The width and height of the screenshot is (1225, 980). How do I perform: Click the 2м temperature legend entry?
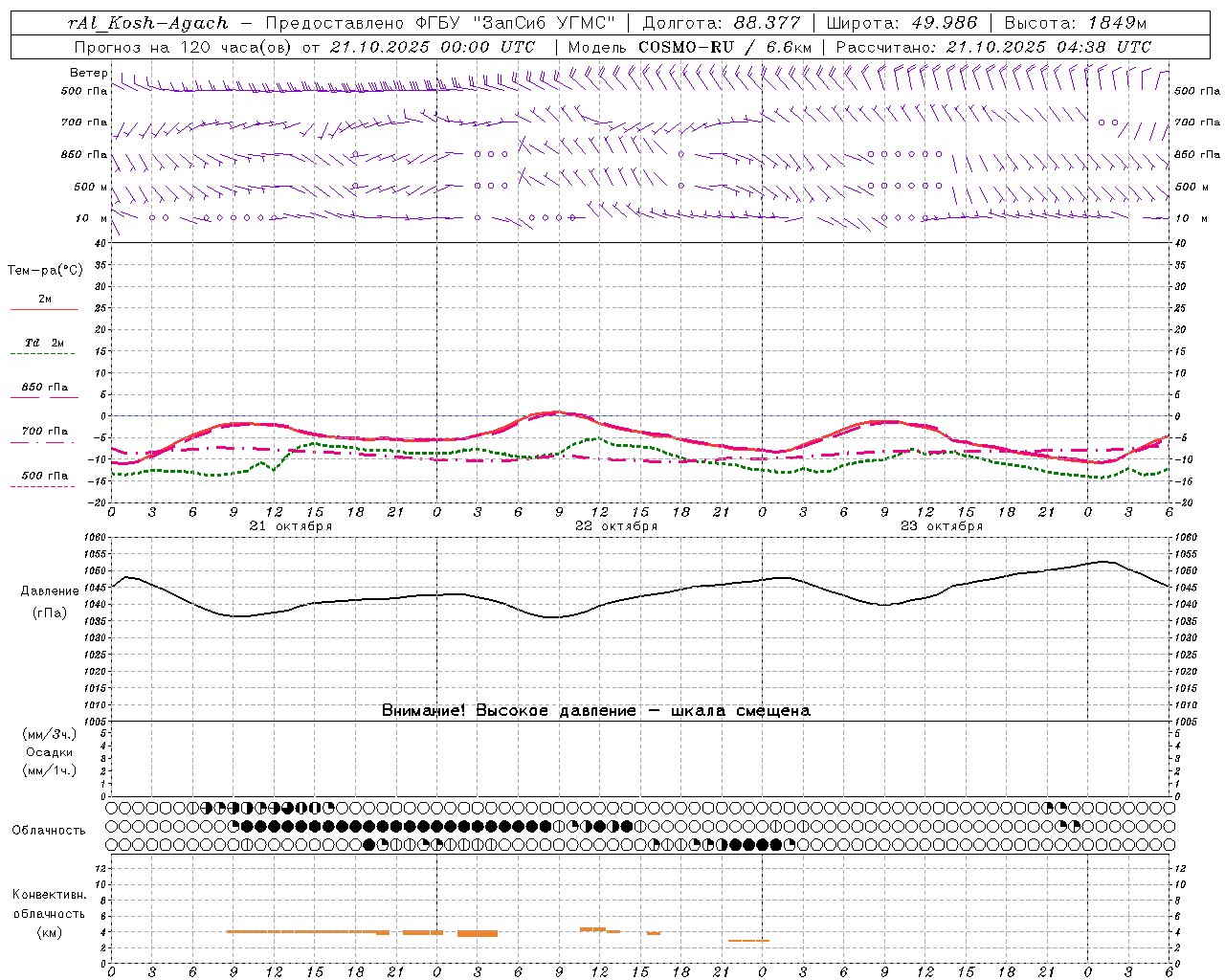point(45,300)
